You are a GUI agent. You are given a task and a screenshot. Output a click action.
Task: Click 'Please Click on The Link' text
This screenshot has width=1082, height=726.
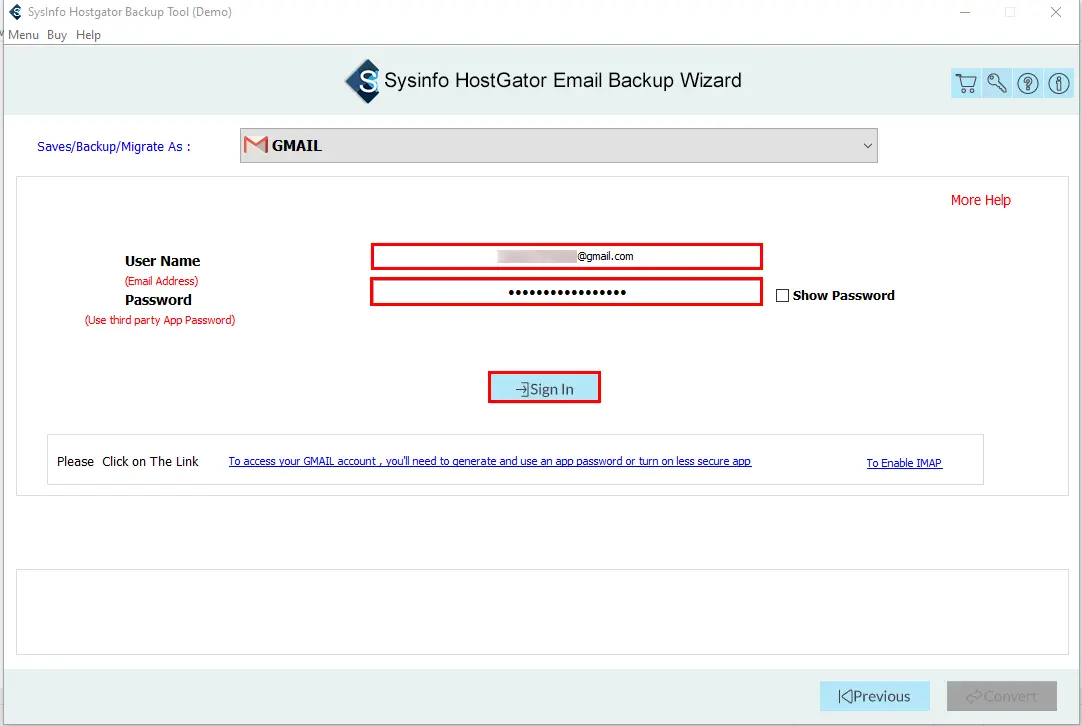128,462
